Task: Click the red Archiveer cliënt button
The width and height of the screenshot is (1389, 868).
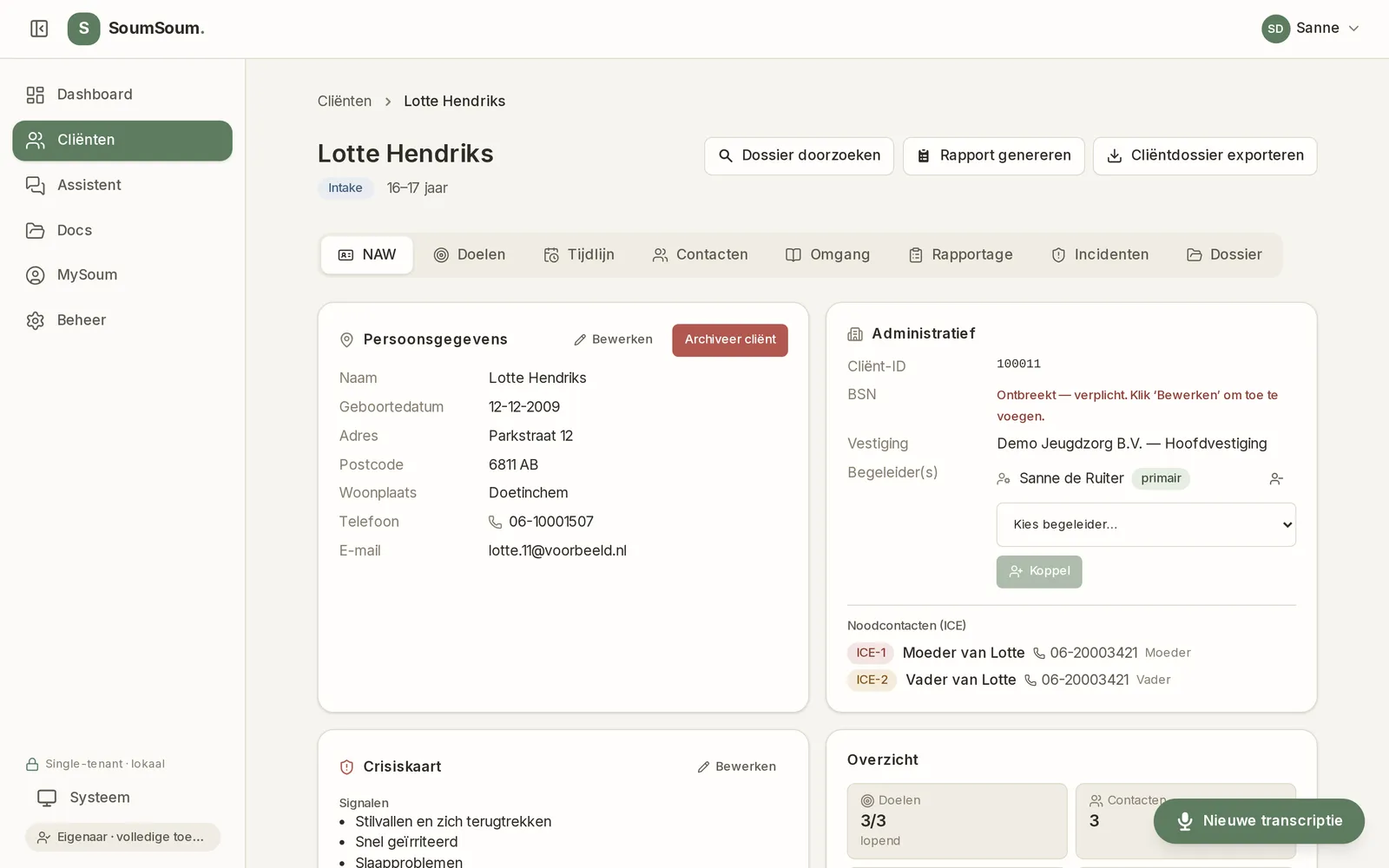Action: pyautogui.click(x=730, y=340)
